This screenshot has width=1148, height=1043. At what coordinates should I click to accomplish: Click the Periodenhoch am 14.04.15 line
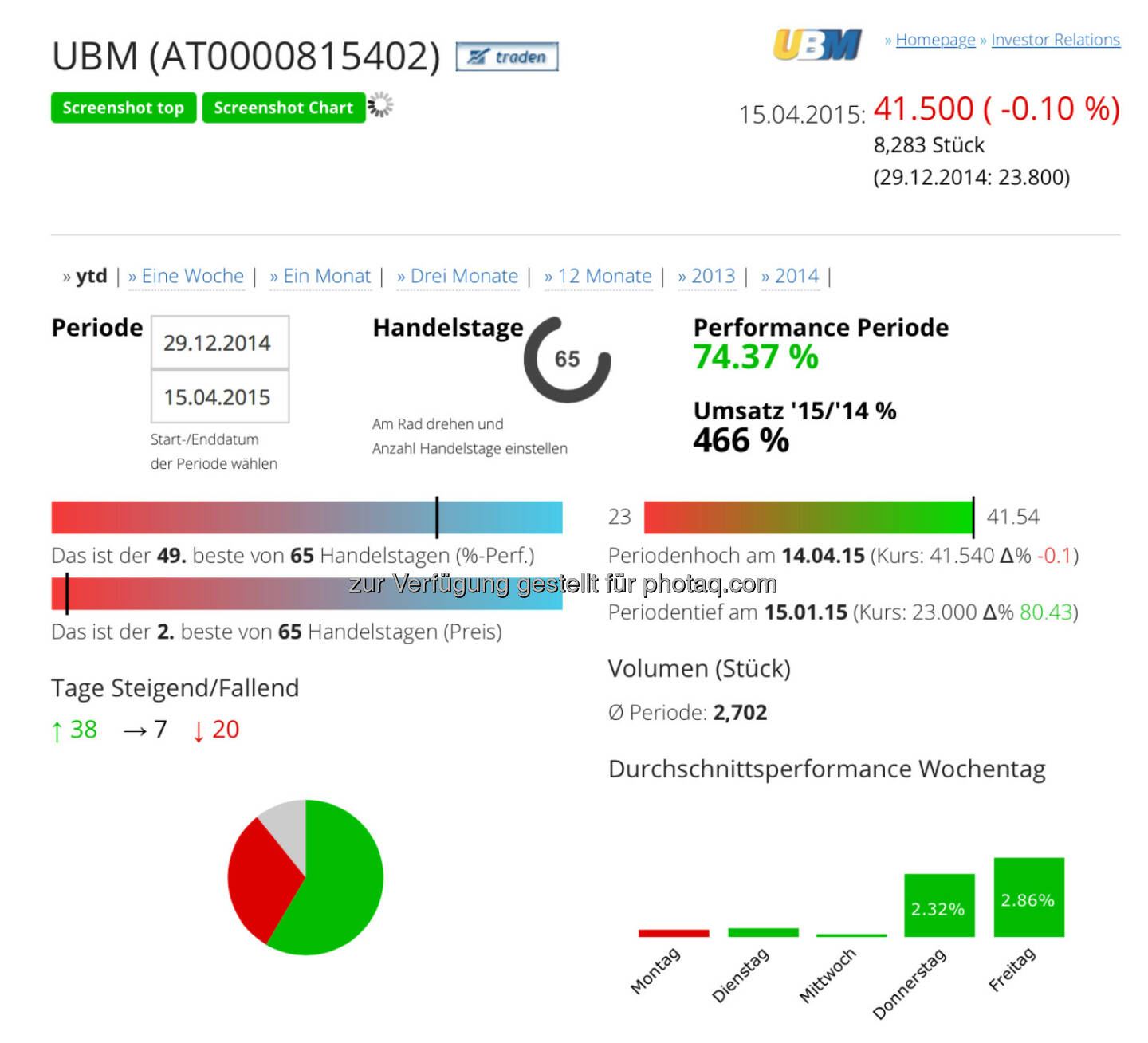click(843, 556)
